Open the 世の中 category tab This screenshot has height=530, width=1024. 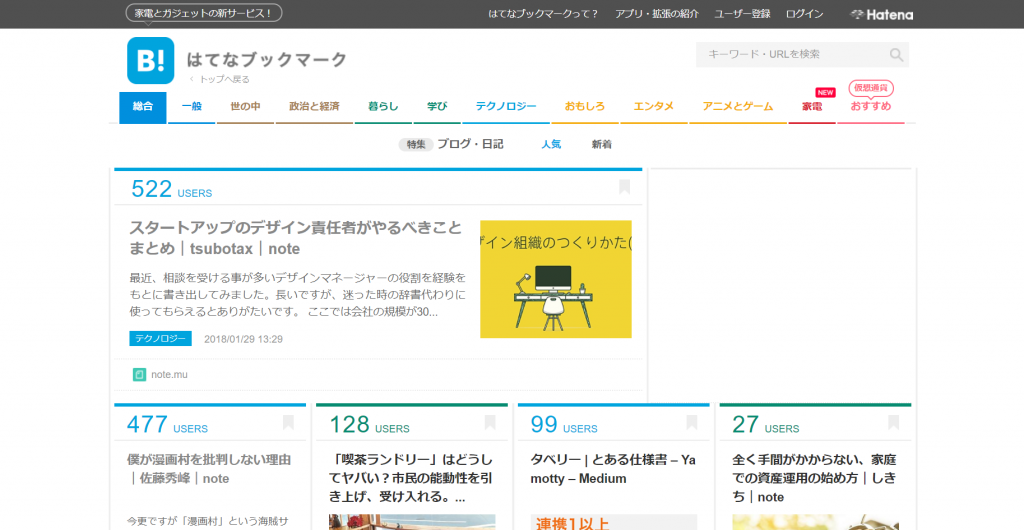click(x=245, y=107)
